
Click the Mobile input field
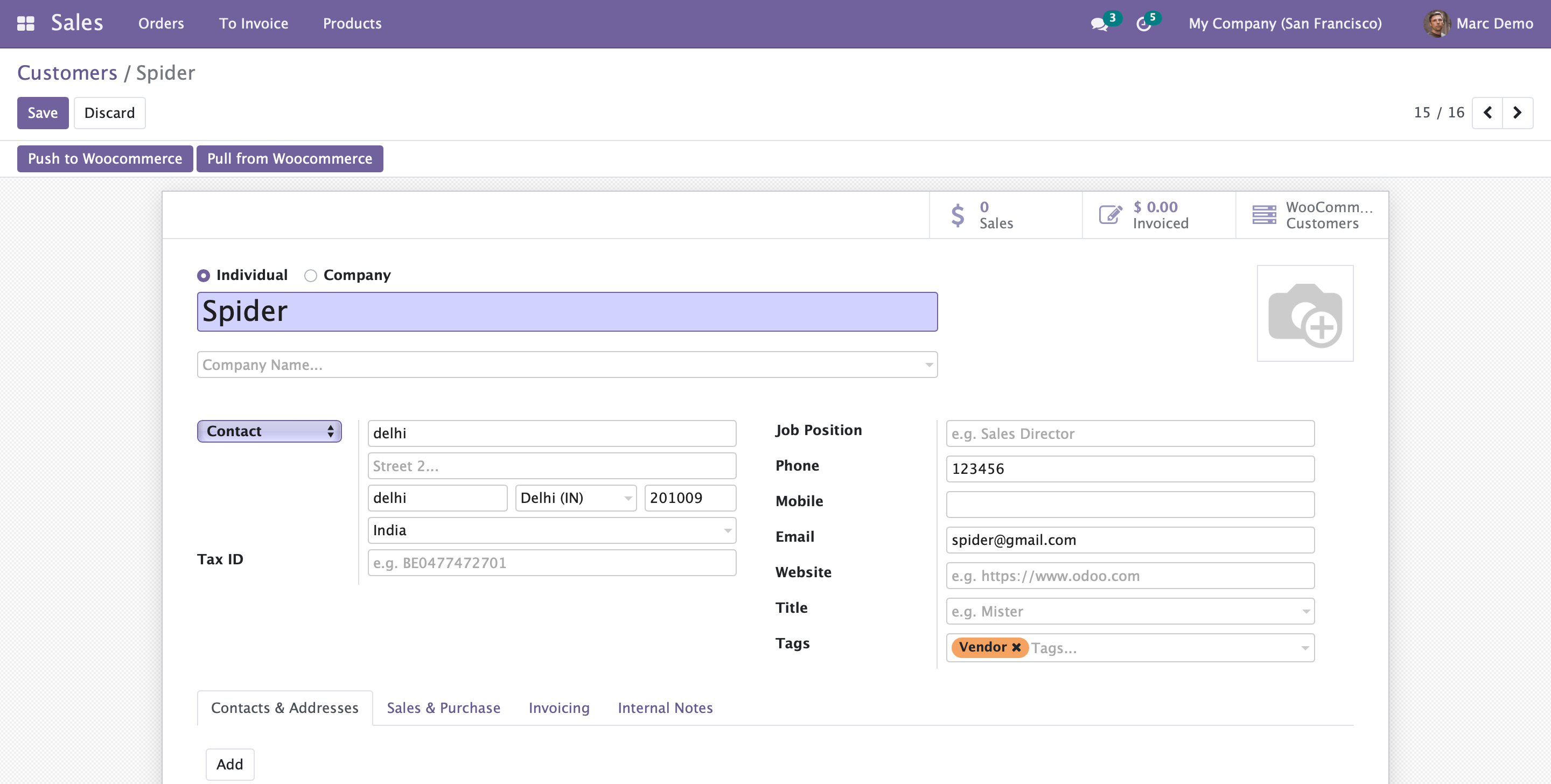1129,505
